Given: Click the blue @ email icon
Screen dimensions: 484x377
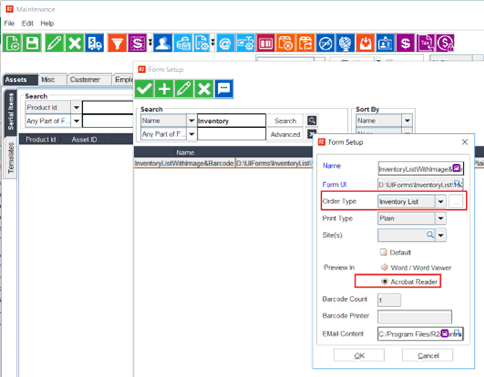Looking at the screenshot, I should (225, 43).
